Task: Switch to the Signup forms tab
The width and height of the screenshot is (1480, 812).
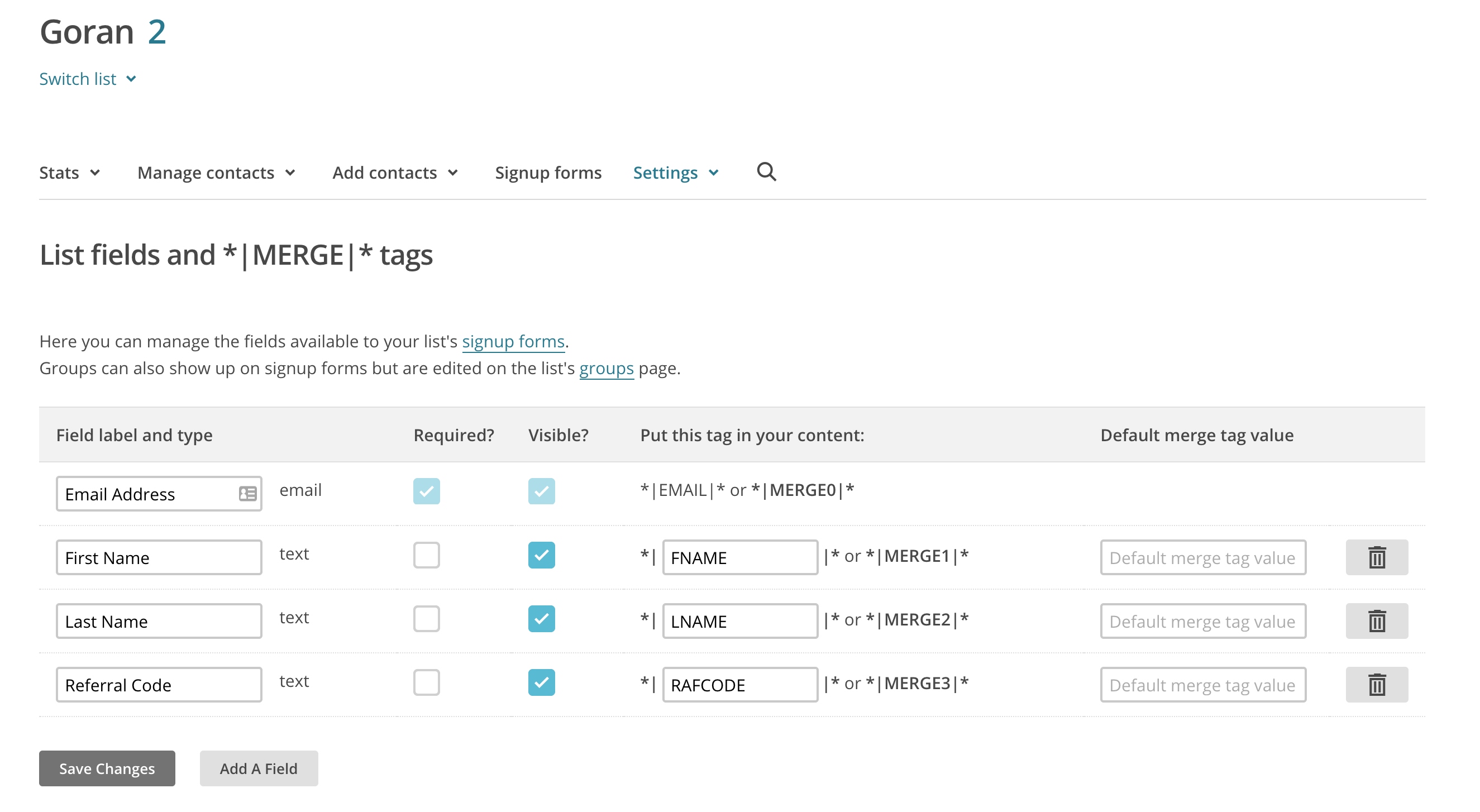Action: pos(548,172)
